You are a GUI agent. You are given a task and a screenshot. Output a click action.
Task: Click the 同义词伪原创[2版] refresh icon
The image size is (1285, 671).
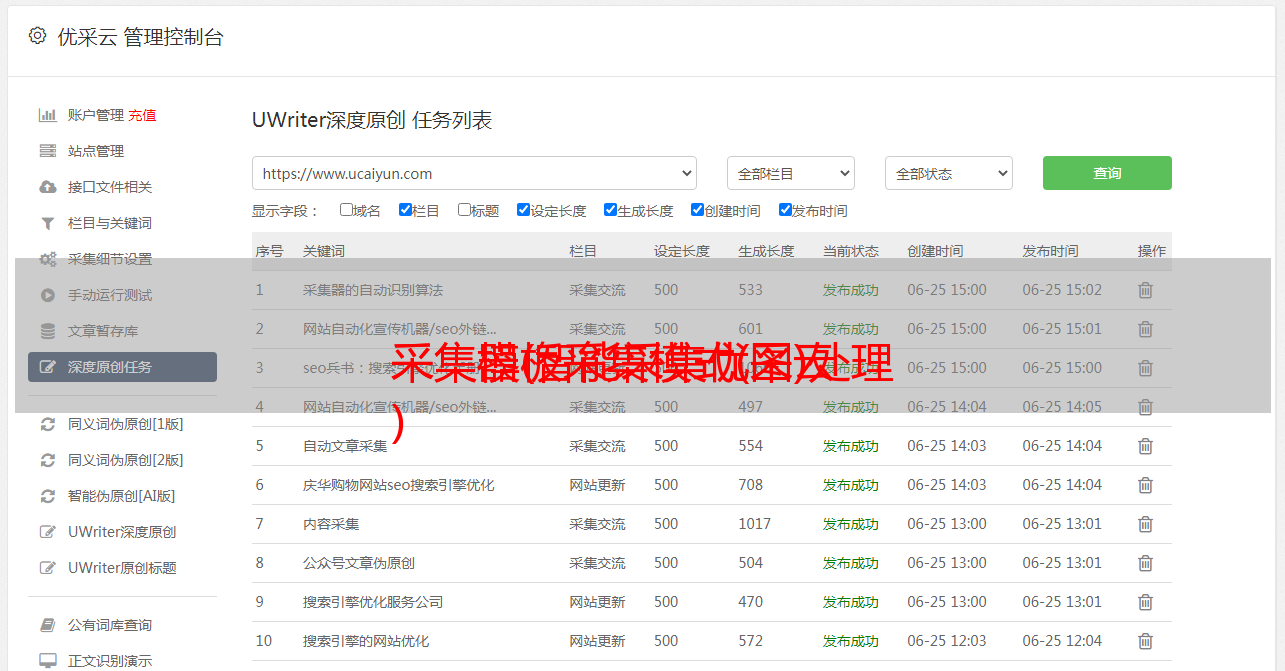tap(47, 460)
